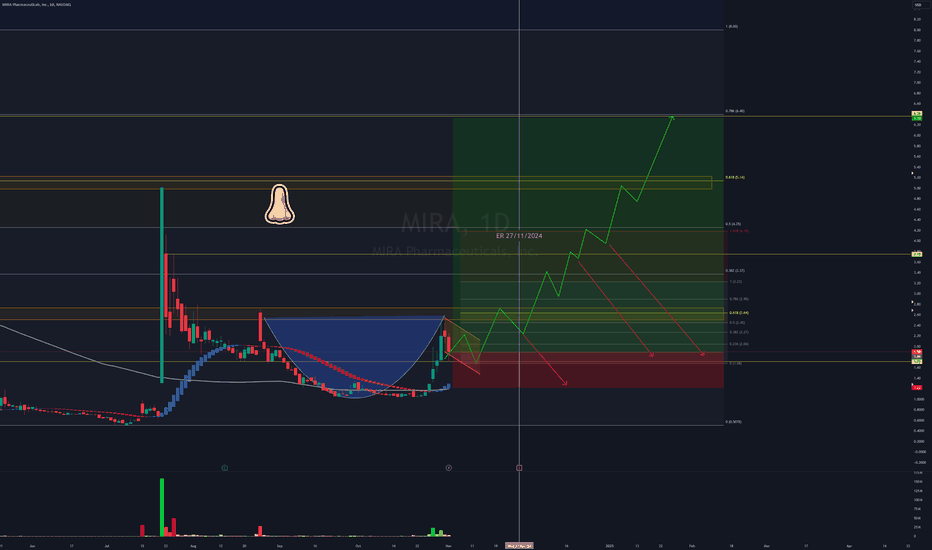Select Fibonacci label "0 (1.68)"
This screenshot has height=550, width=932.
tap(735, 363)
